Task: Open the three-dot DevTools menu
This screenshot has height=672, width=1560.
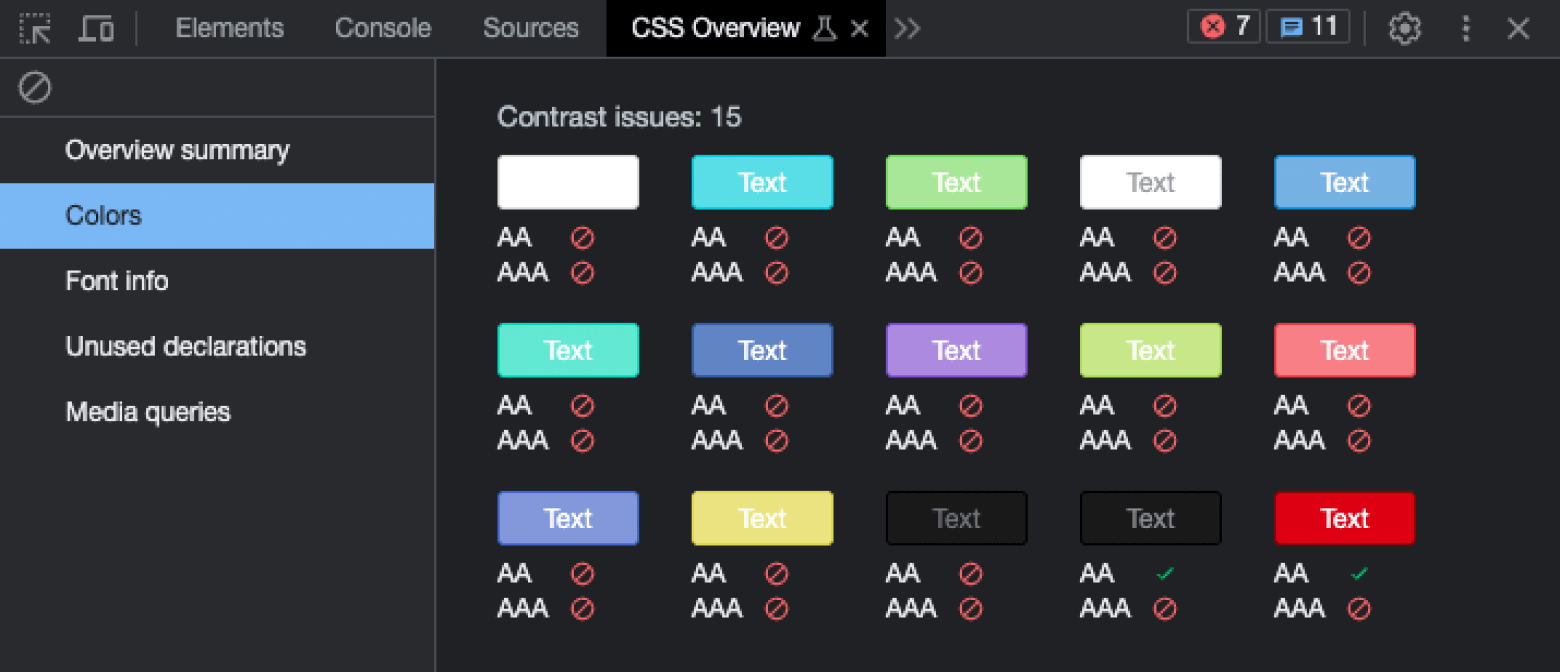Action: (x=1466, y=28)
